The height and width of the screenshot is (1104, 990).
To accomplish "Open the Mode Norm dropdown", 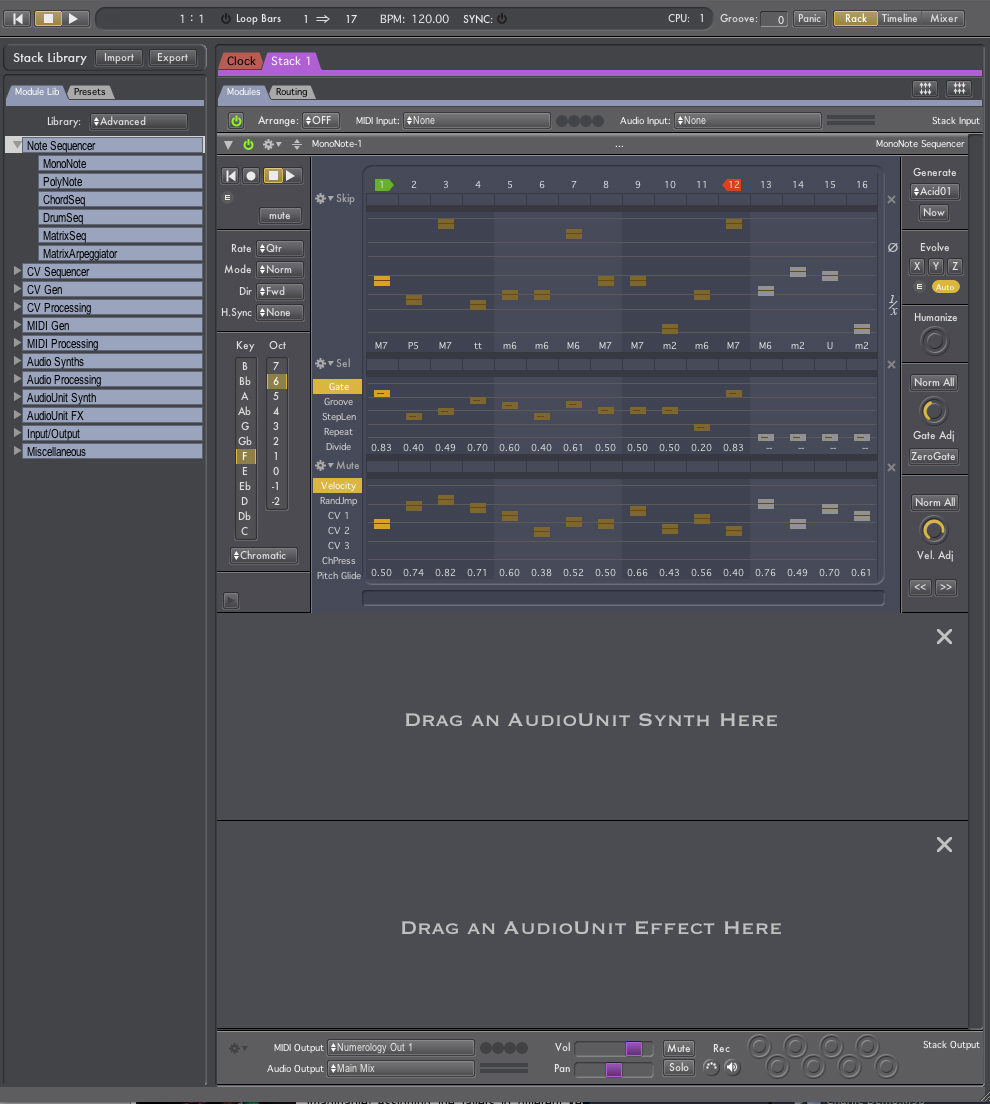I will [280, 270].
